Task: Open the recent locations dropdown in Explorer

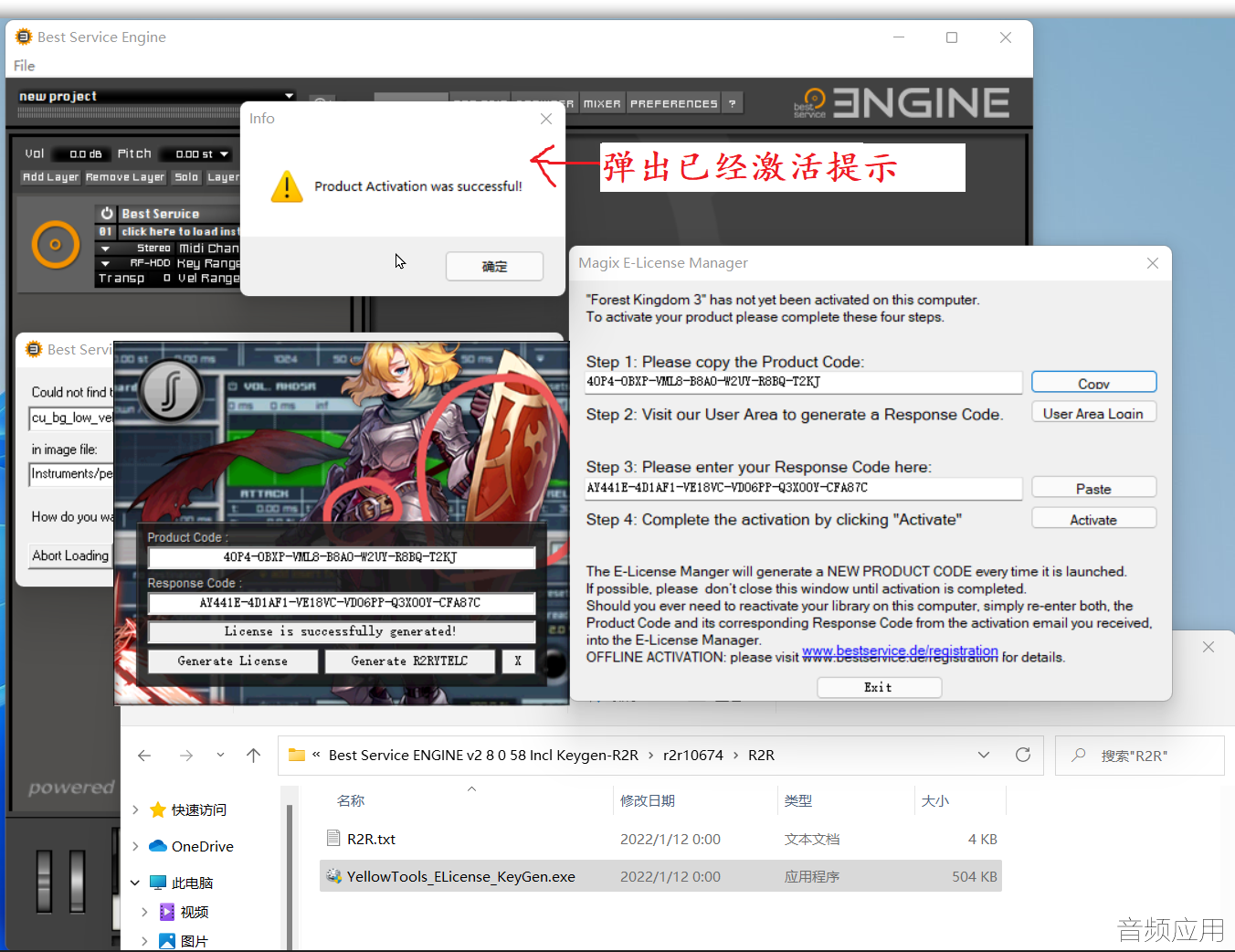Action: coord(220,756)
